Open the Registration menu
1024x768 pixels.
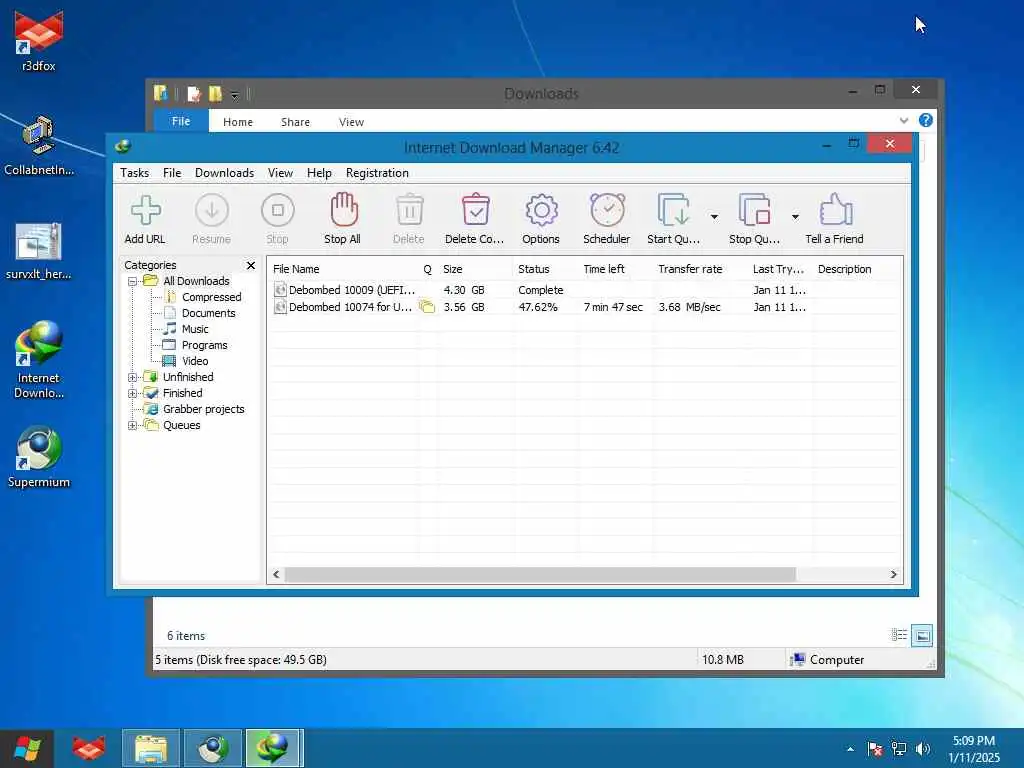[x=377, y=173]
